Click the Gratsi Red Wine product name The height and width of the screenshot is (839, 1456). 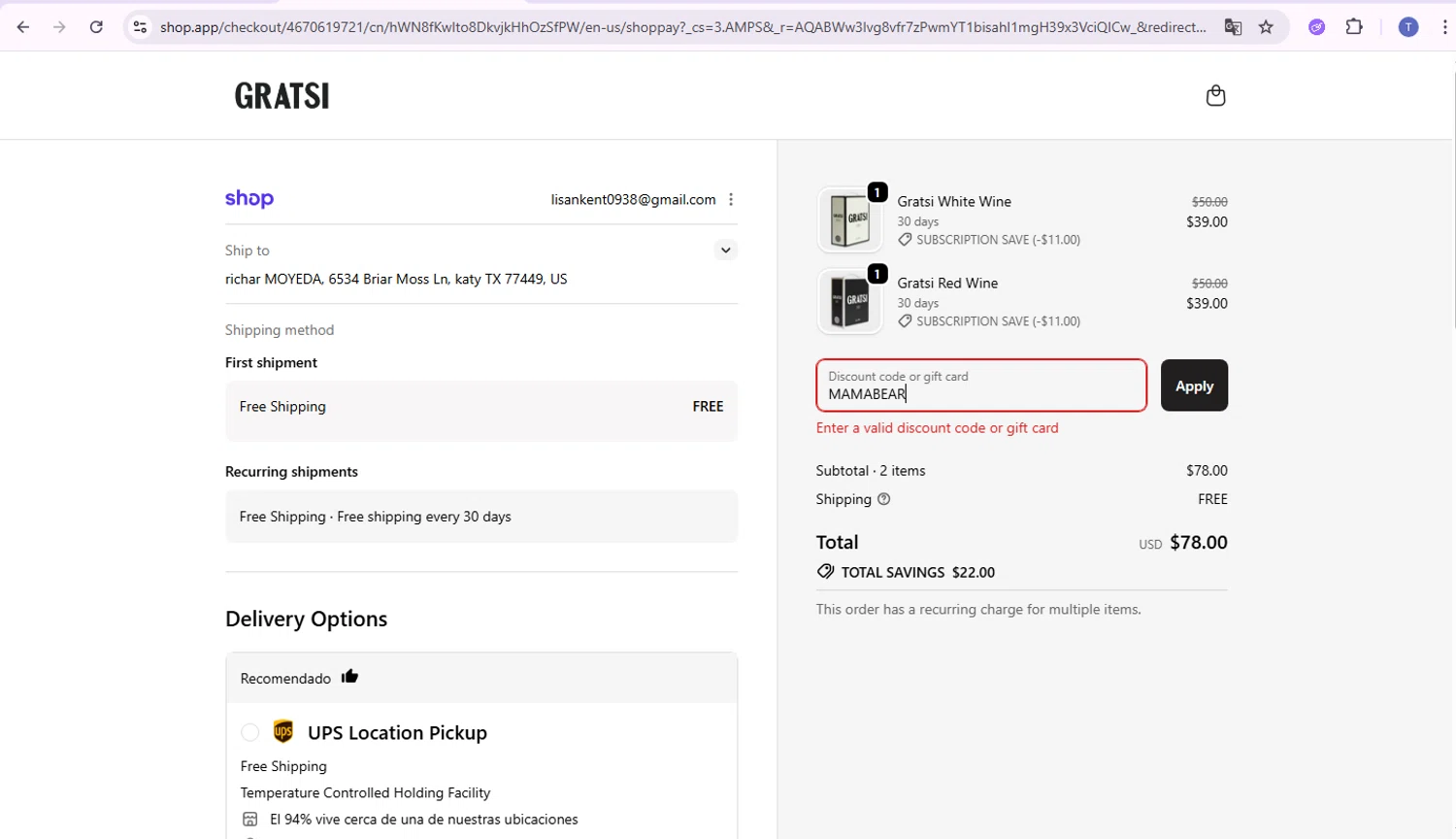click(947, 284)
